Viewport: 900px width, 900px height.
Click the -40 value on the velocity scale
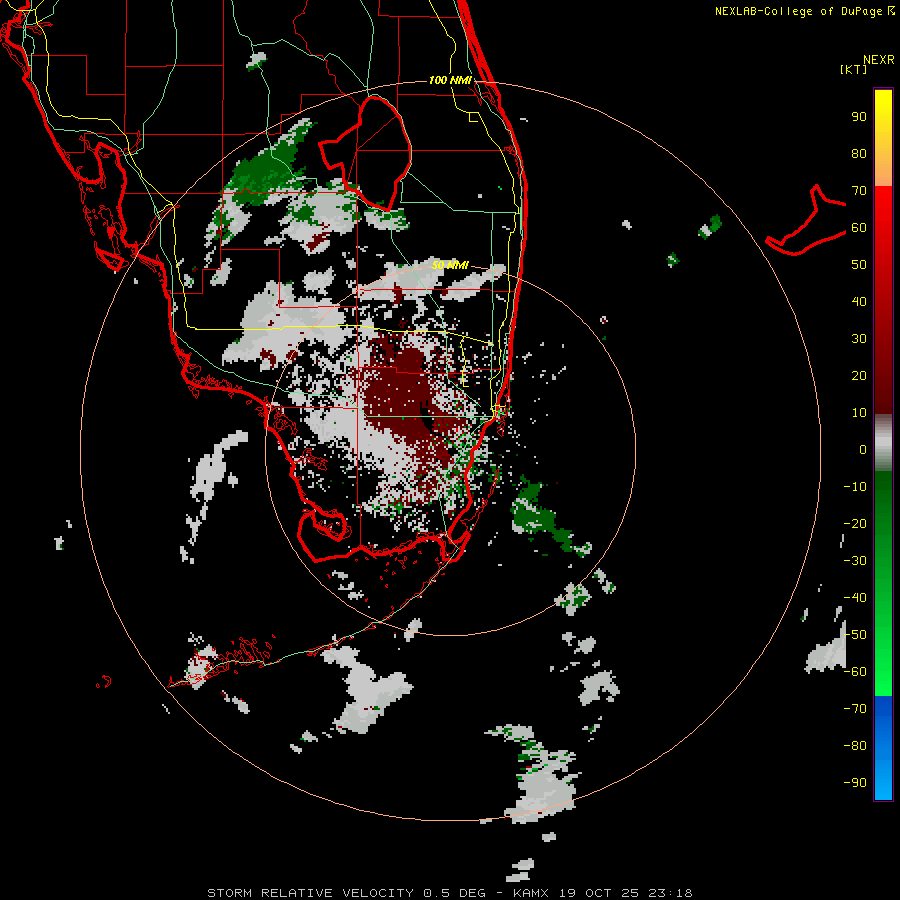(x=855, y=598)
